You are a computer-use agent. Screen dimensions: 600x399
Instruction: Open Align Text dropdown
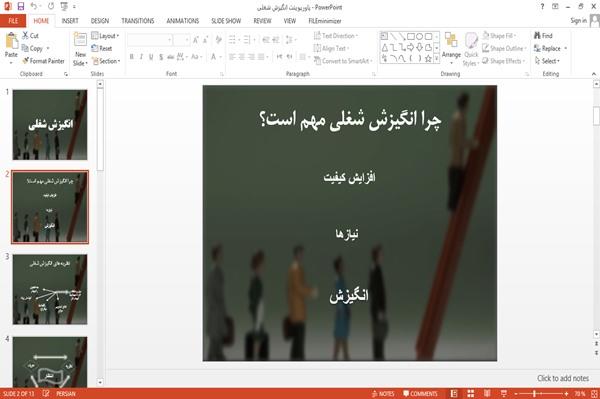coord(331,48)
